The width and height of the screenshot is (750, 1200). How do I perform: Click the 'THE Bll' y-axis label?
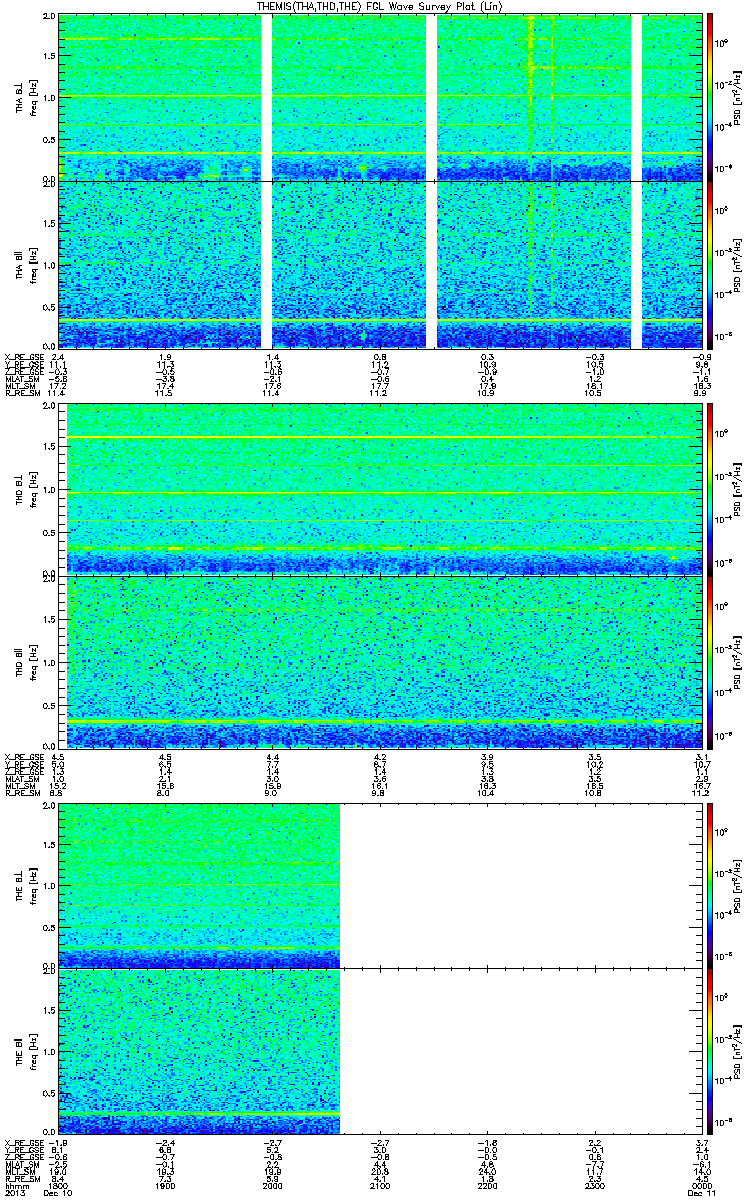tap(20, 1052)
